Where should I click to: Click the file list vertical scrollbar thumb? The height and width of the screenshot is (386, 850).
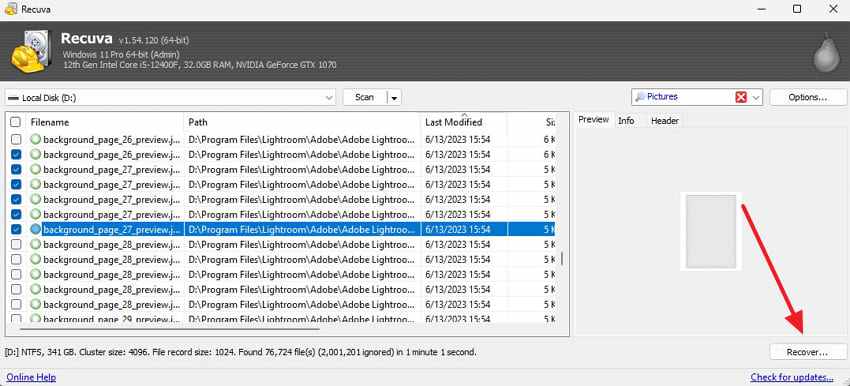click(562, 258)
